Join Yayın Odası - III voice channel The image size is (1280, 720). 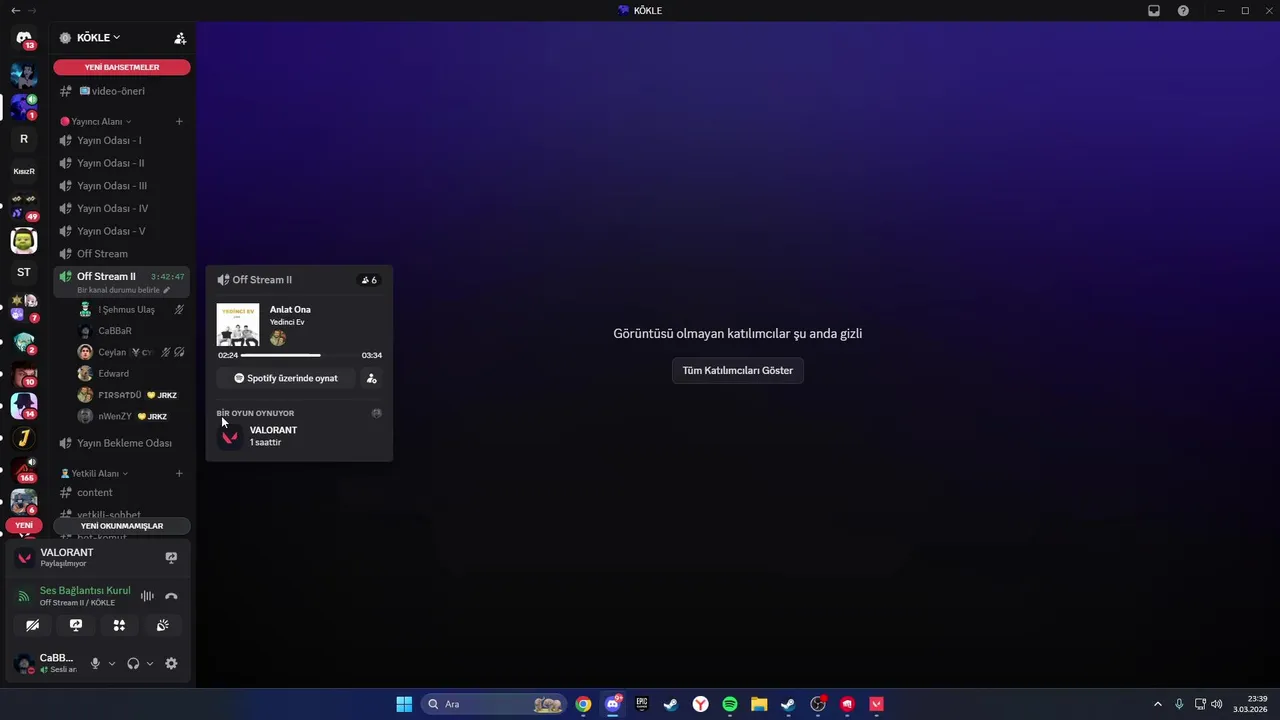pyautogui.click(x=121, y=186)
